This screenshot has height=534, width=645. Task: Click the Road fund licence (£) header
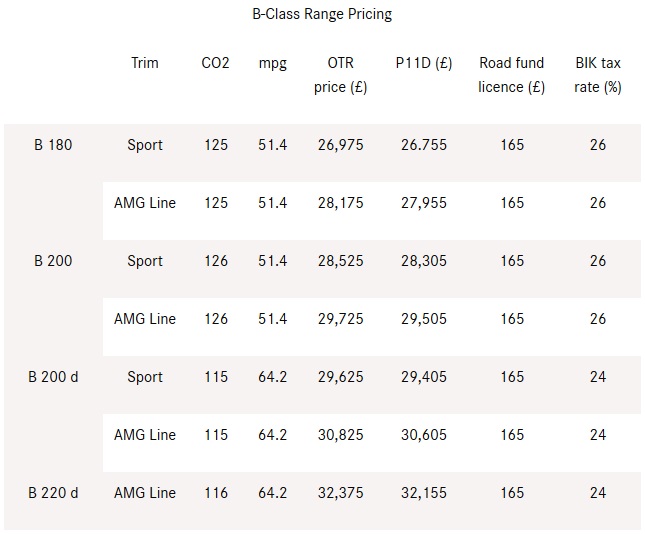point(512,75)
